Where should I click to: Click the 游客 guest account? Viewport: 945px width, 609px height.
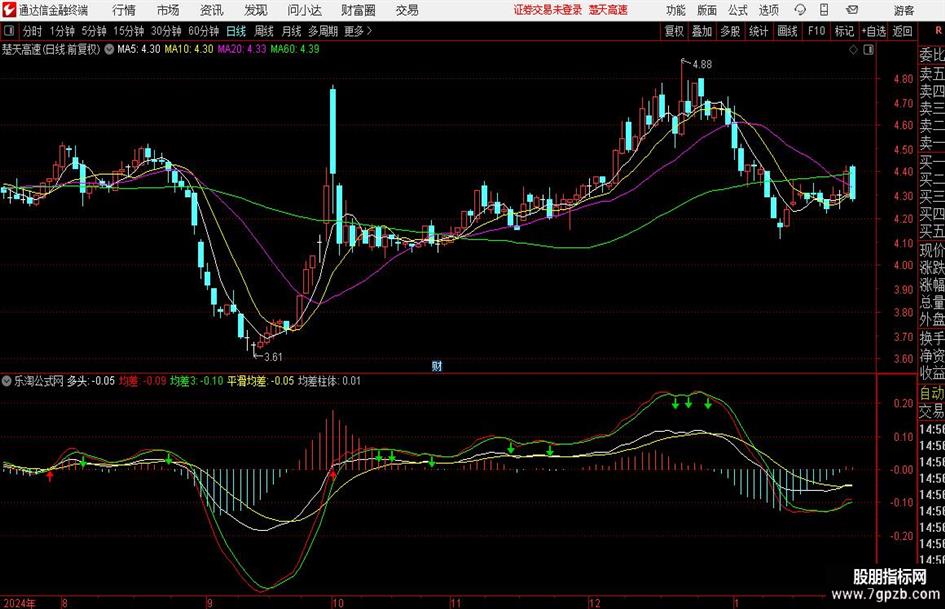[903, 10]
